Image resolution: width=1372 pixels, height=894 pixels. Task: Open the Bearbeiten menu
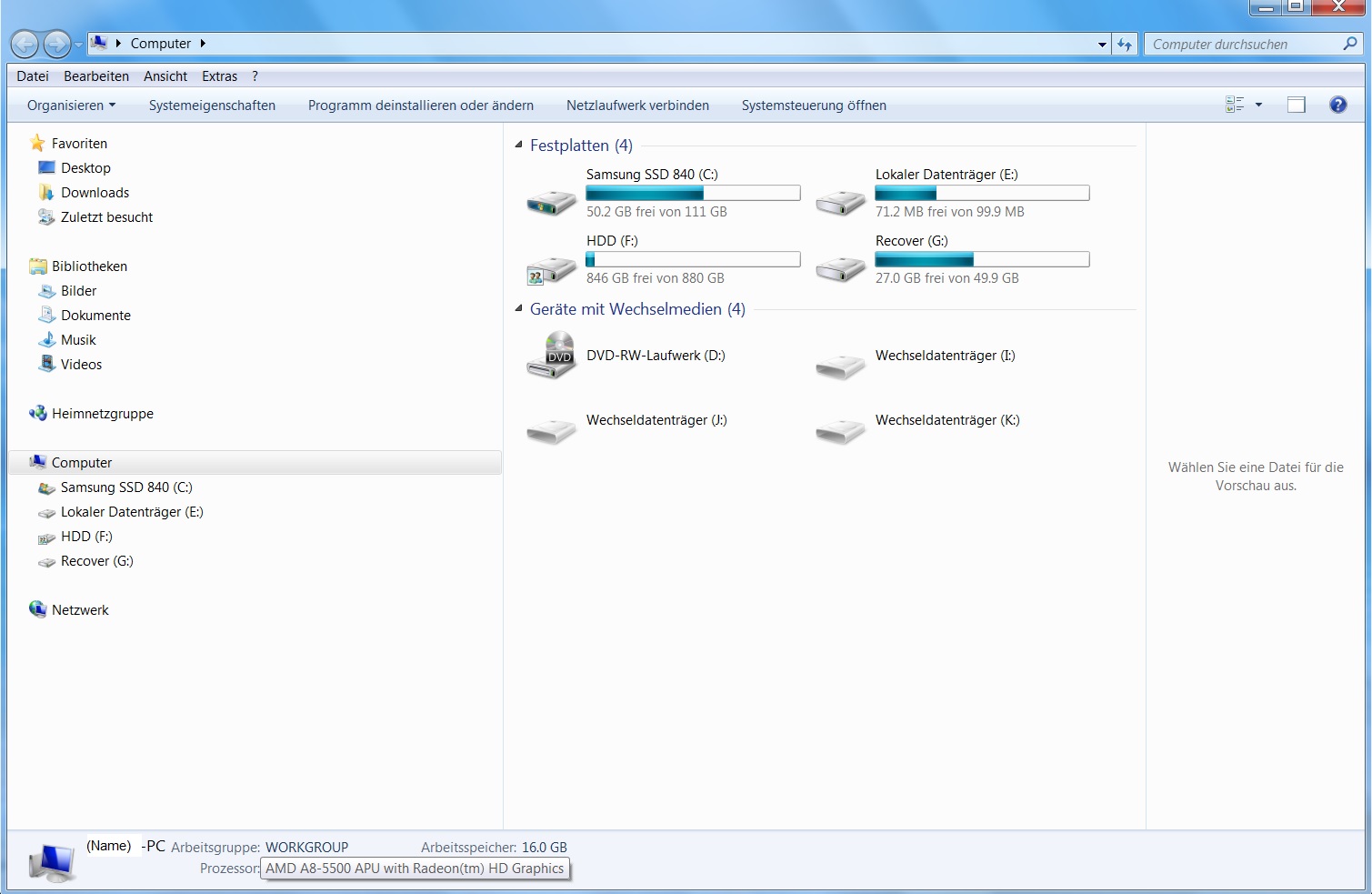pos(96,76)
